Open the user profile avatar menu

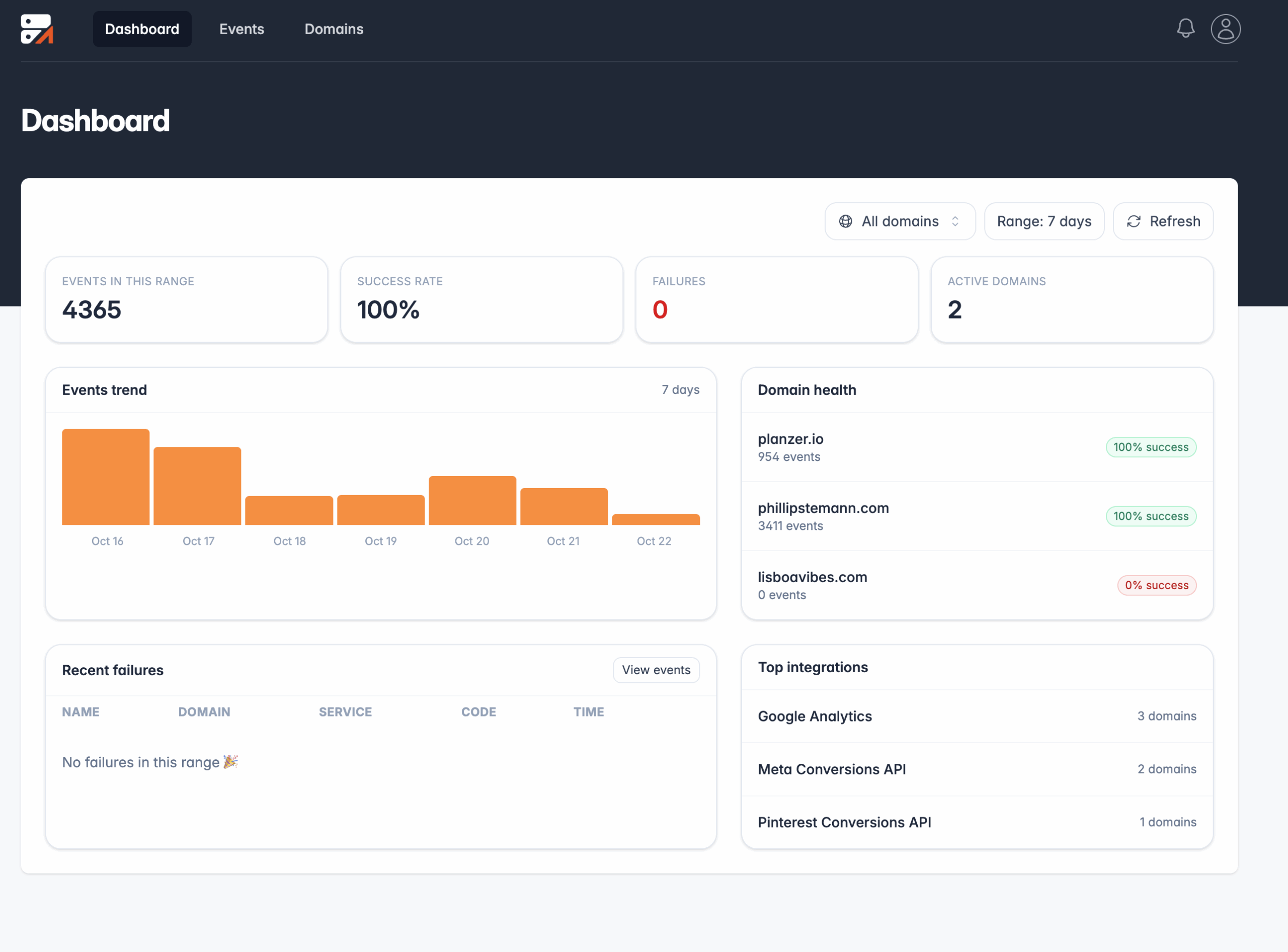click(x=1226, y=28)
